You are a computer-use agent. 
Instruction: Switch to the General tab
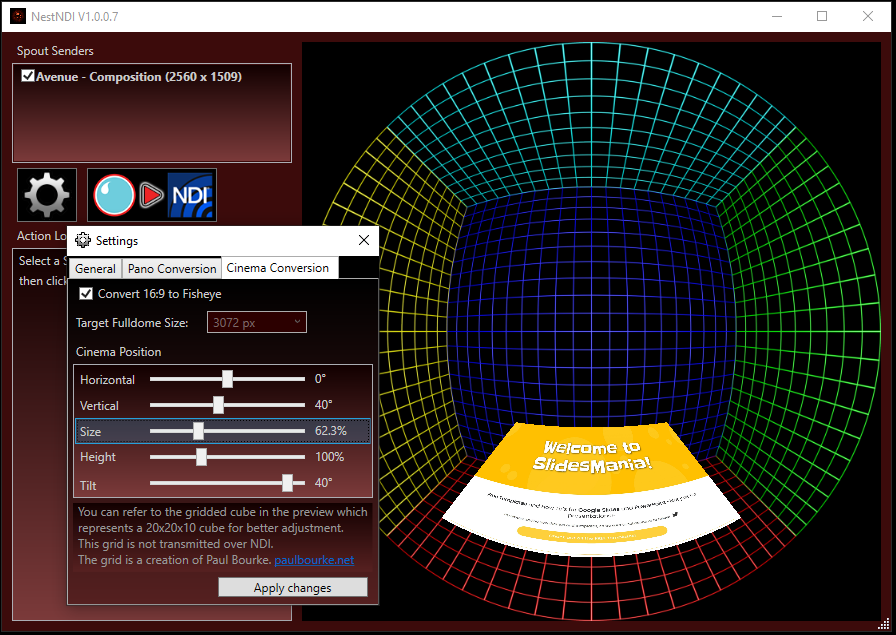[x=96, y=269]
